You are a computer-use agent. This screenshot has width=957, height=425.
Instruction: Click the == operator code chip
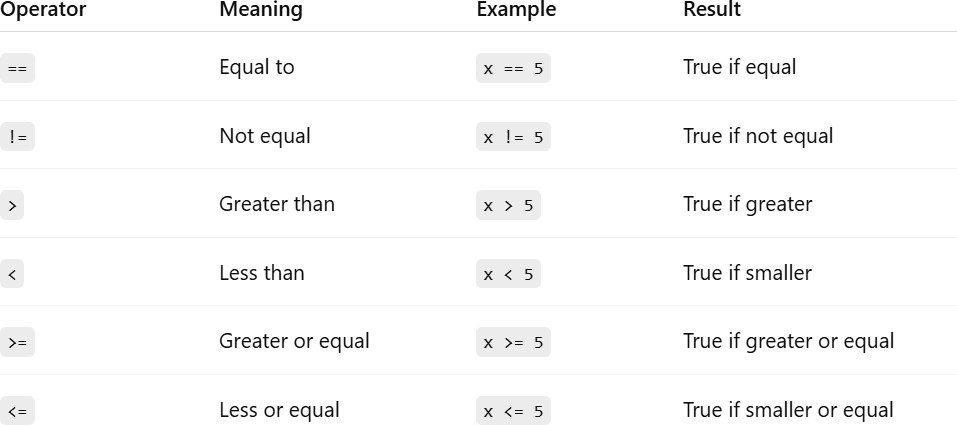(x=17, y=68)
